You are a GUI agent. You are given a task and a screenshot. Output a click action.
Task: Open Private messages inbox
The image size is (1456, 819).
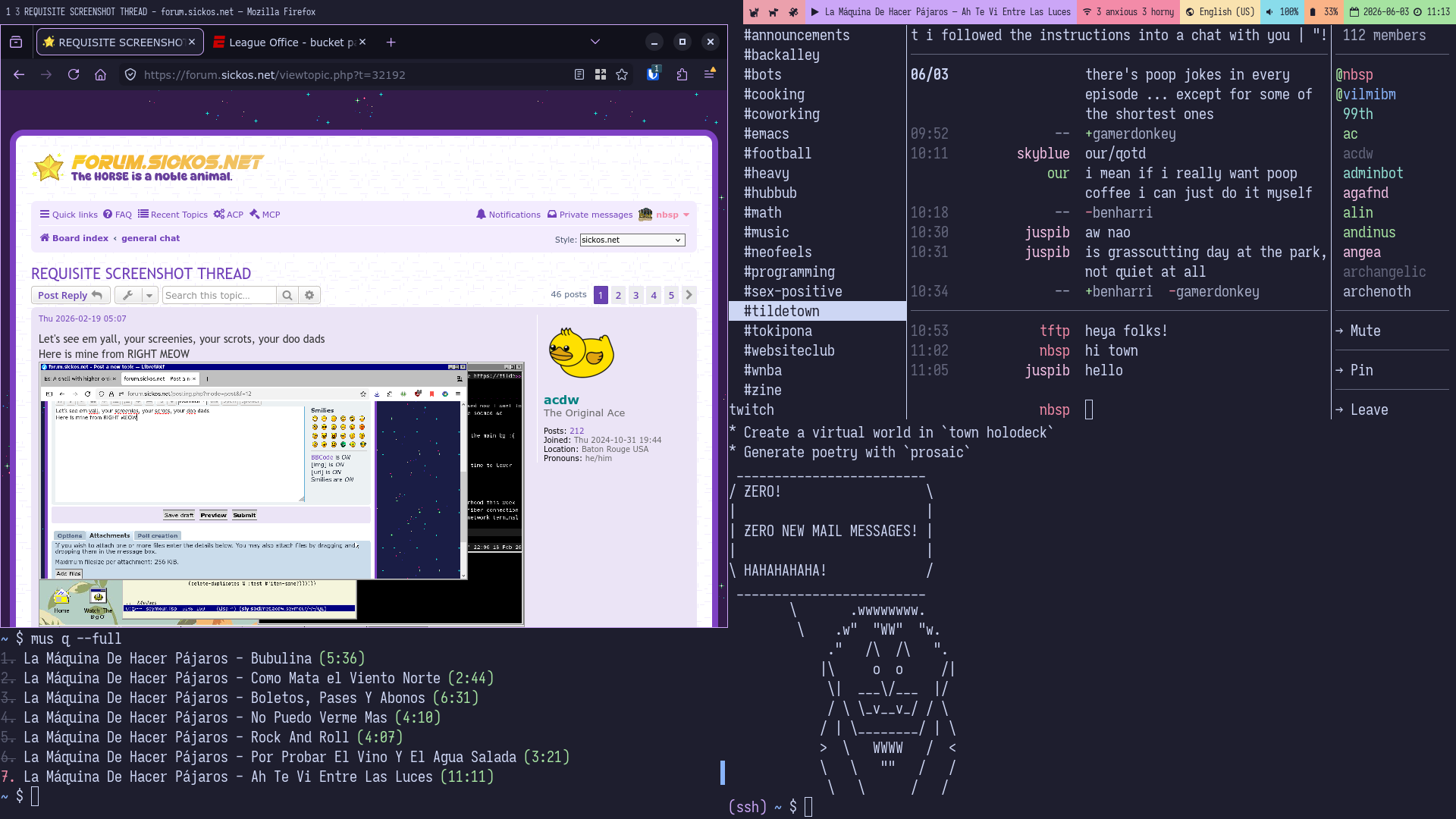click(590, 215)
